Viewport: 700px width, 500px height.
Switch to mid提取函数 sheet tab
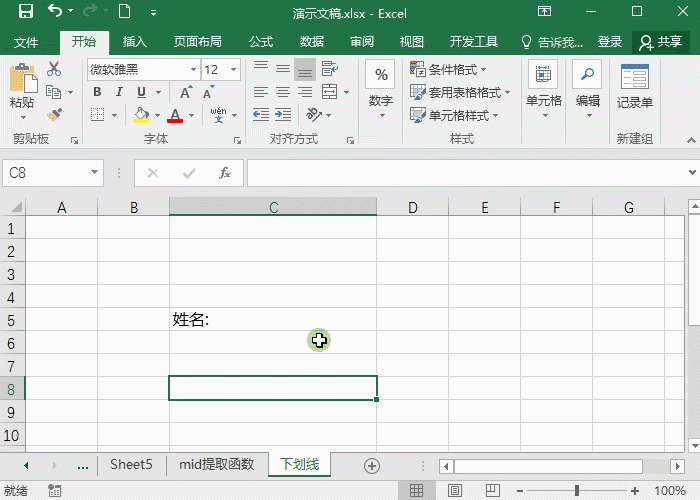point(217,464)
